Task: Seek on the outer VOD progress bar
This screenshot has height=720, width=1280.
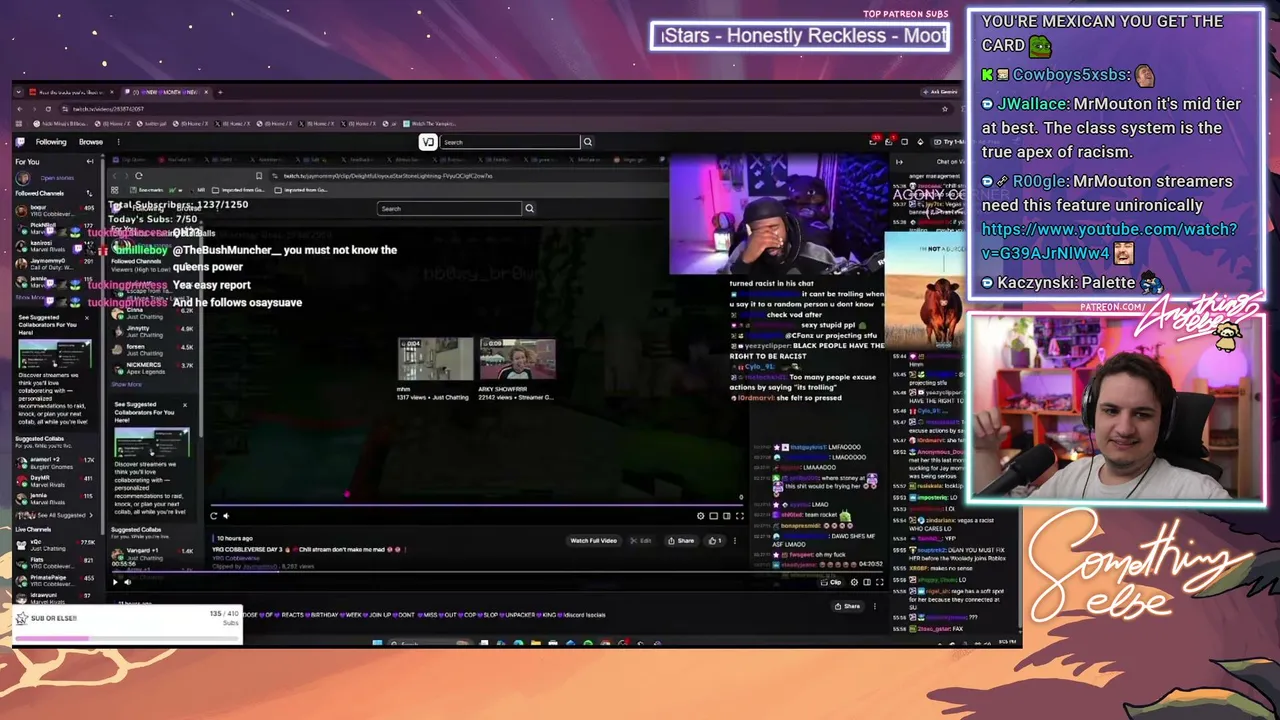Action: [x=496, y=573]
